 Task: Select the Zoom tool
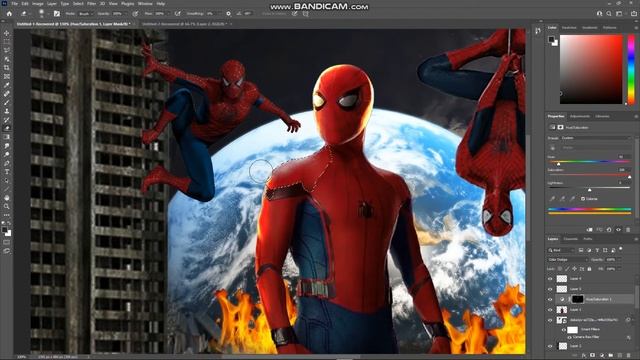coord(7,207)
